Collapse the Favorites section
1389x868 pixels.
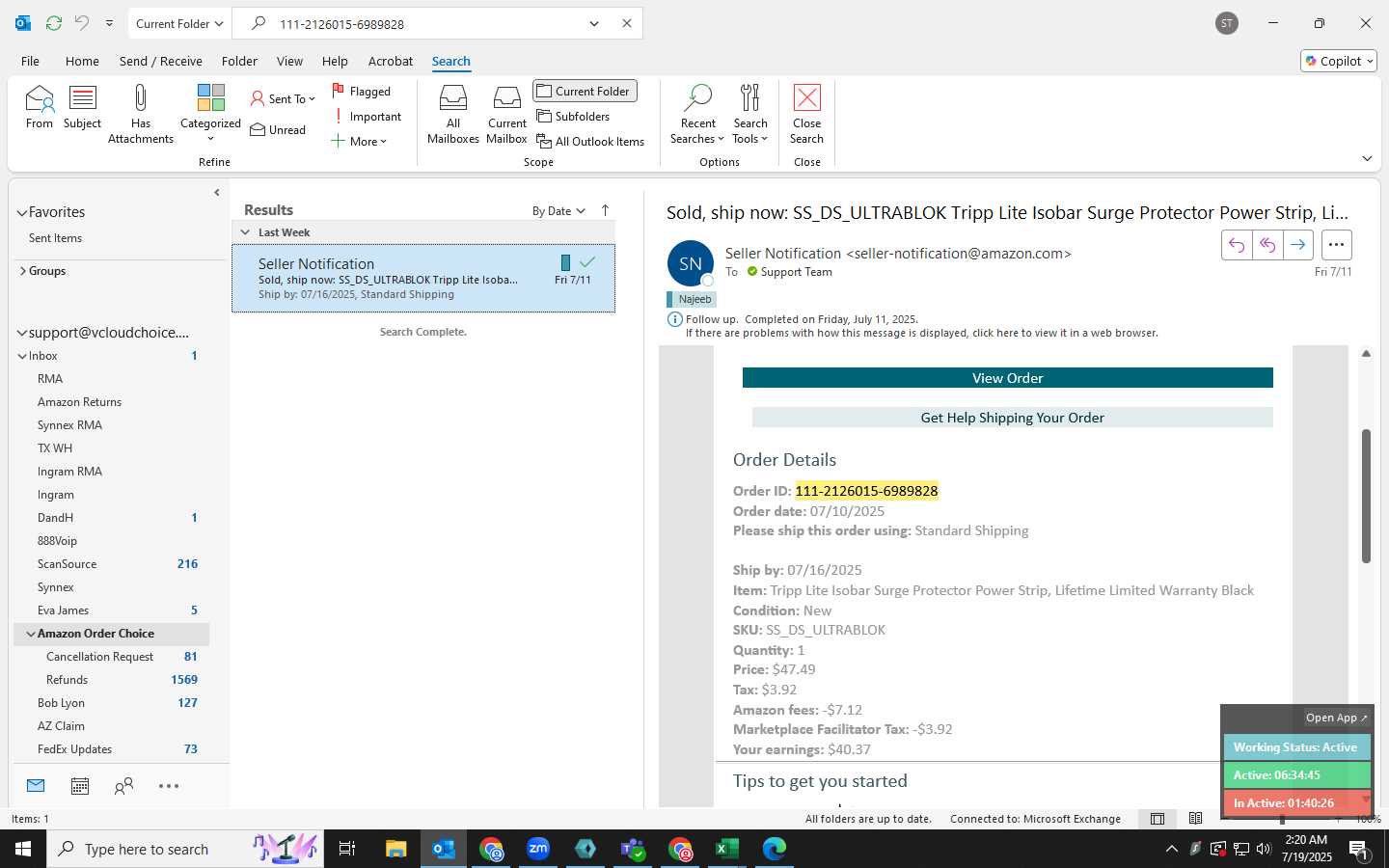(x=21, y=212)
